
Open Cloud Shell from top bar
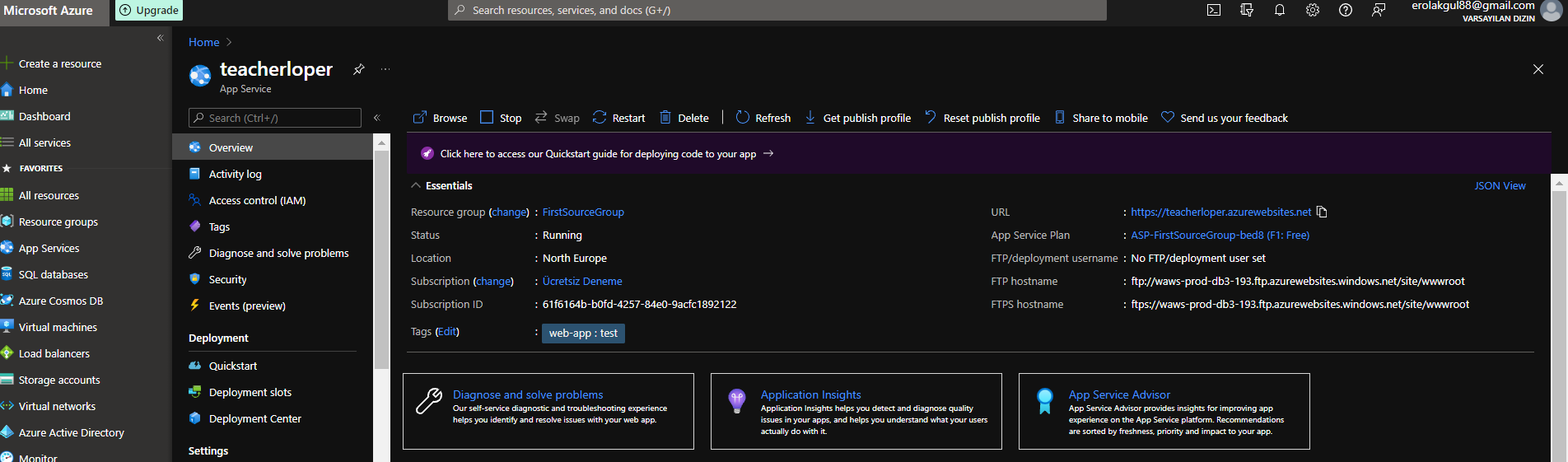pyautogui.click(x=1214, y=11)
